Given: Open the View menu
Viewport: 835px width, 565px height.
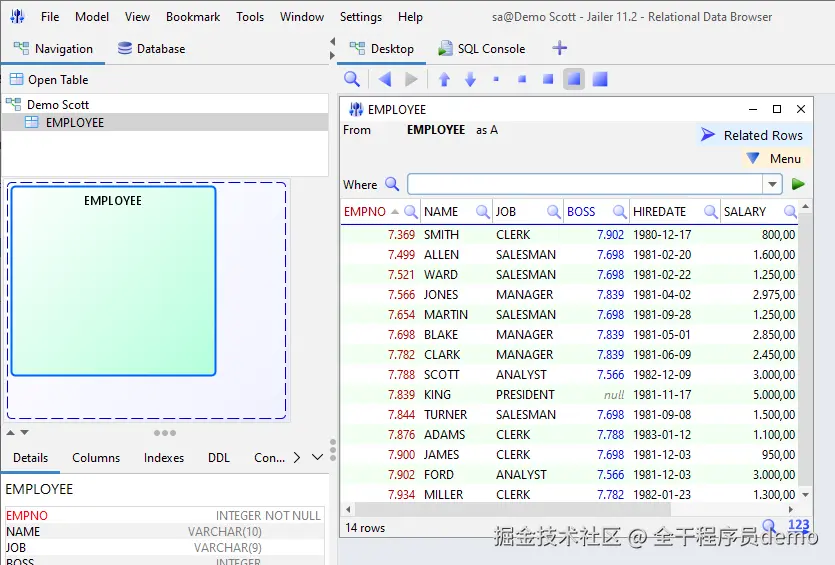Looking at the screenshot, I should click(137, 17).
